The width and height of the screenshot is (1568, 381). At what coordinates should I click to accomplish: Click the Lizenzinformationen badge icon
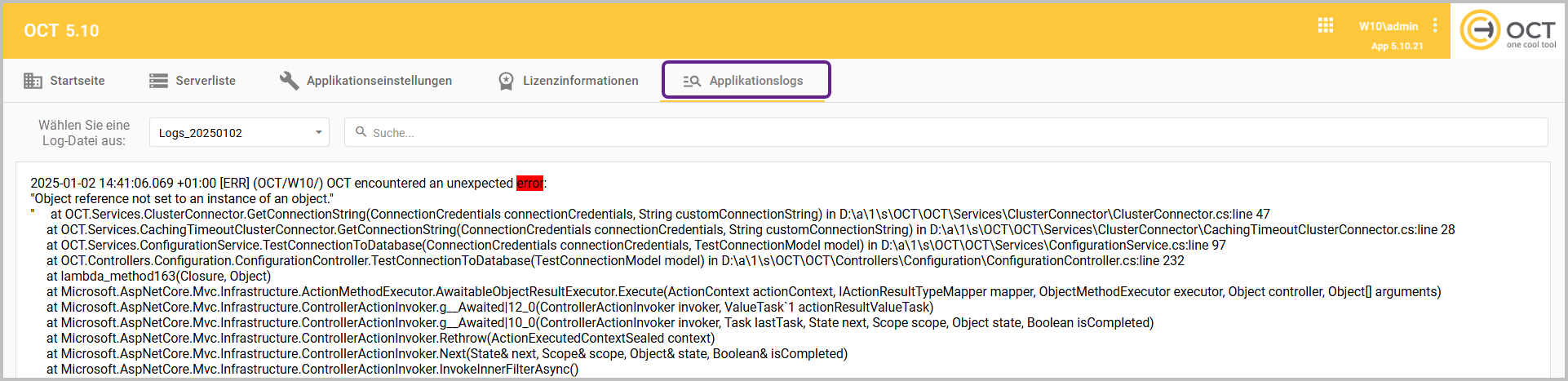click(506, 81)
